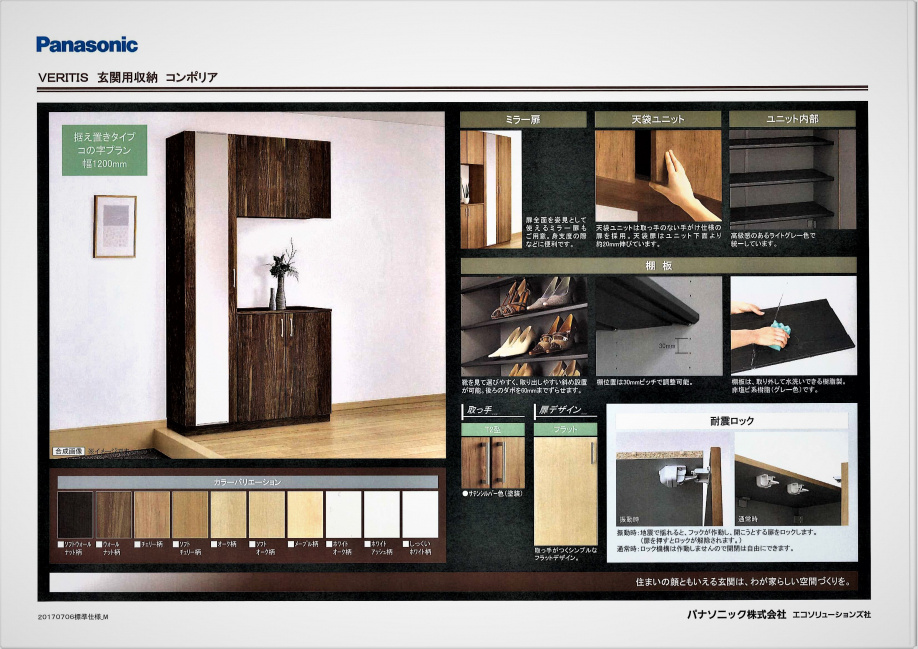
Task: Click the main cabinet mirror door
Action: coord(211,280)
